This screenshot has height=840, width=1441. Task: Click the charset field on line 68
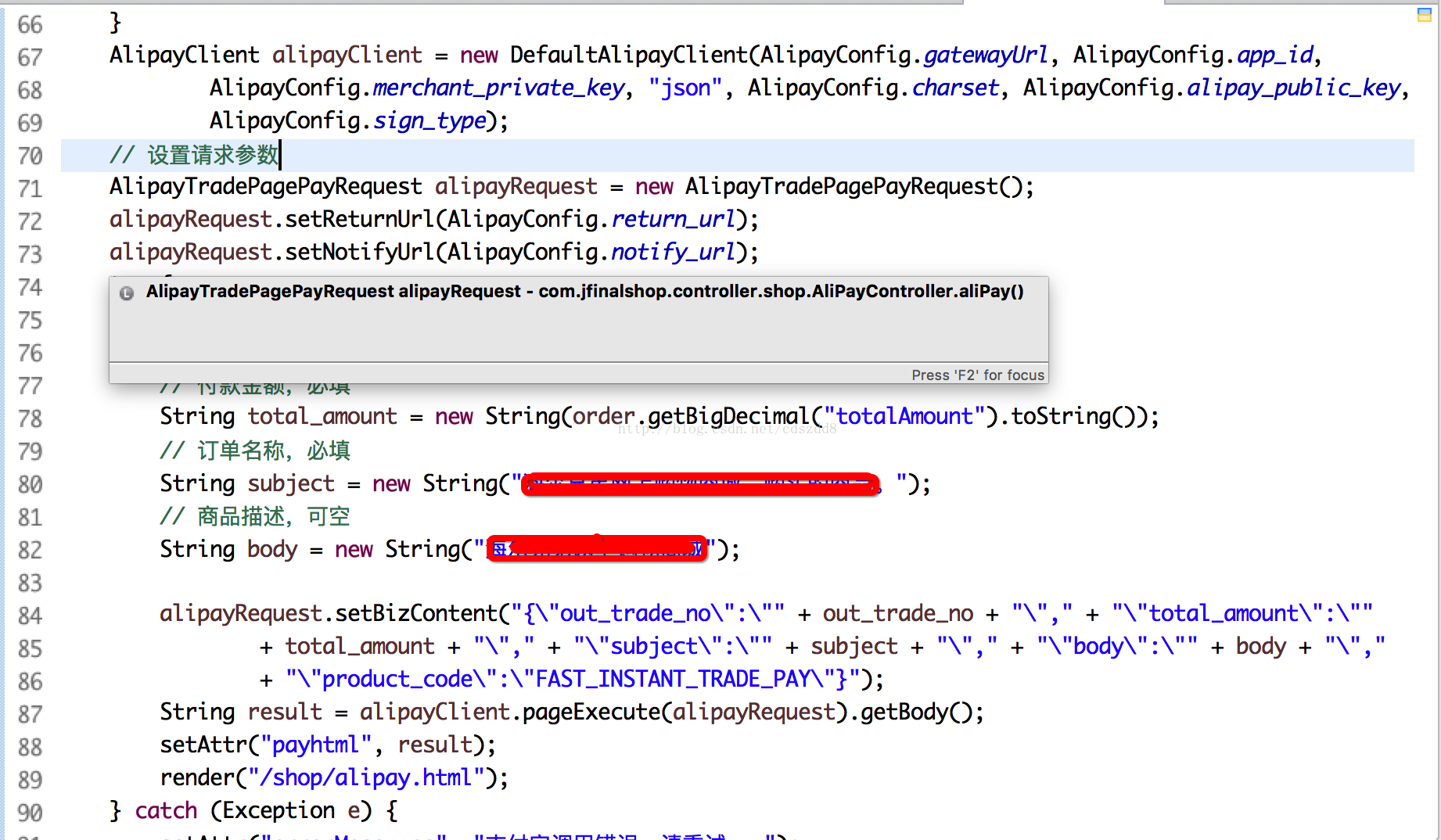[x=956, y=88]
